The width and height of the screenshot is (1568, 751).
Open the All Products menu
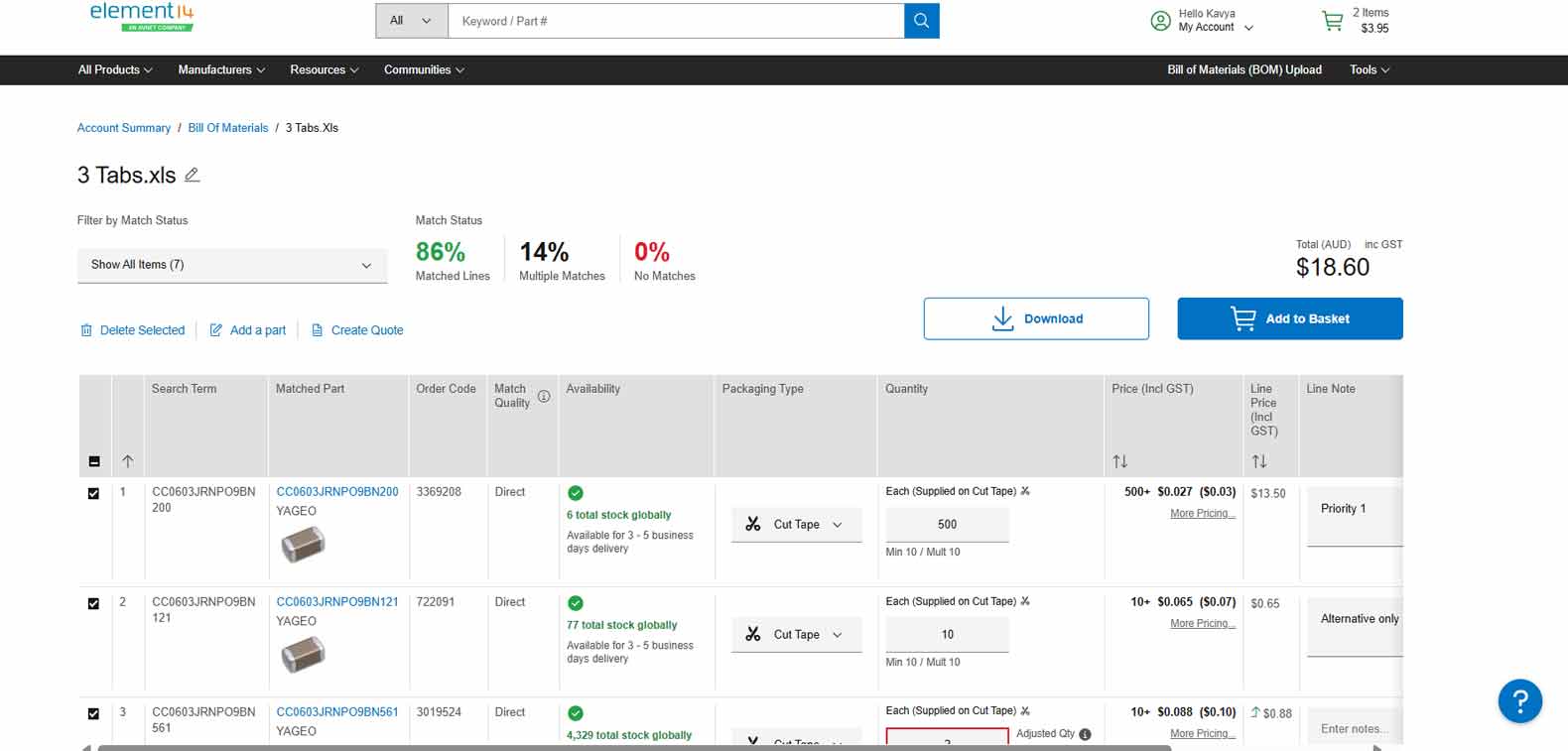(115, 69)
